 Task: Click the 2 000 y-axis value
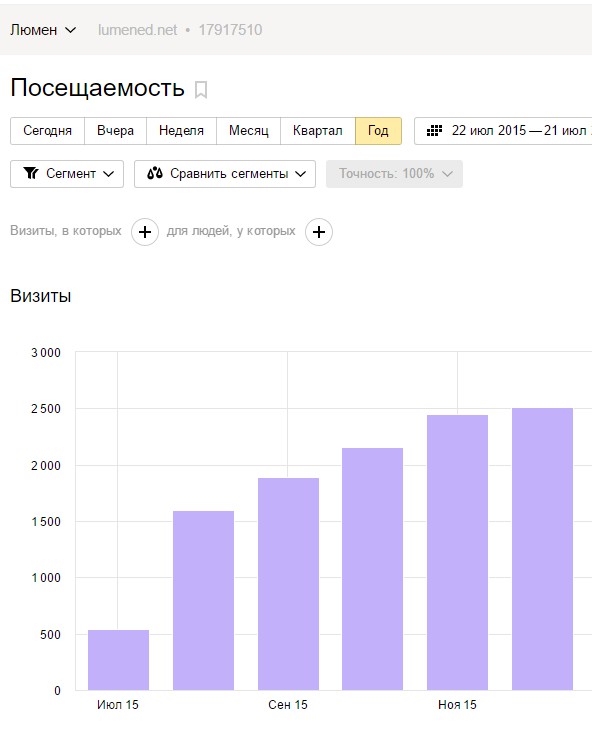(x=46, y=466)
